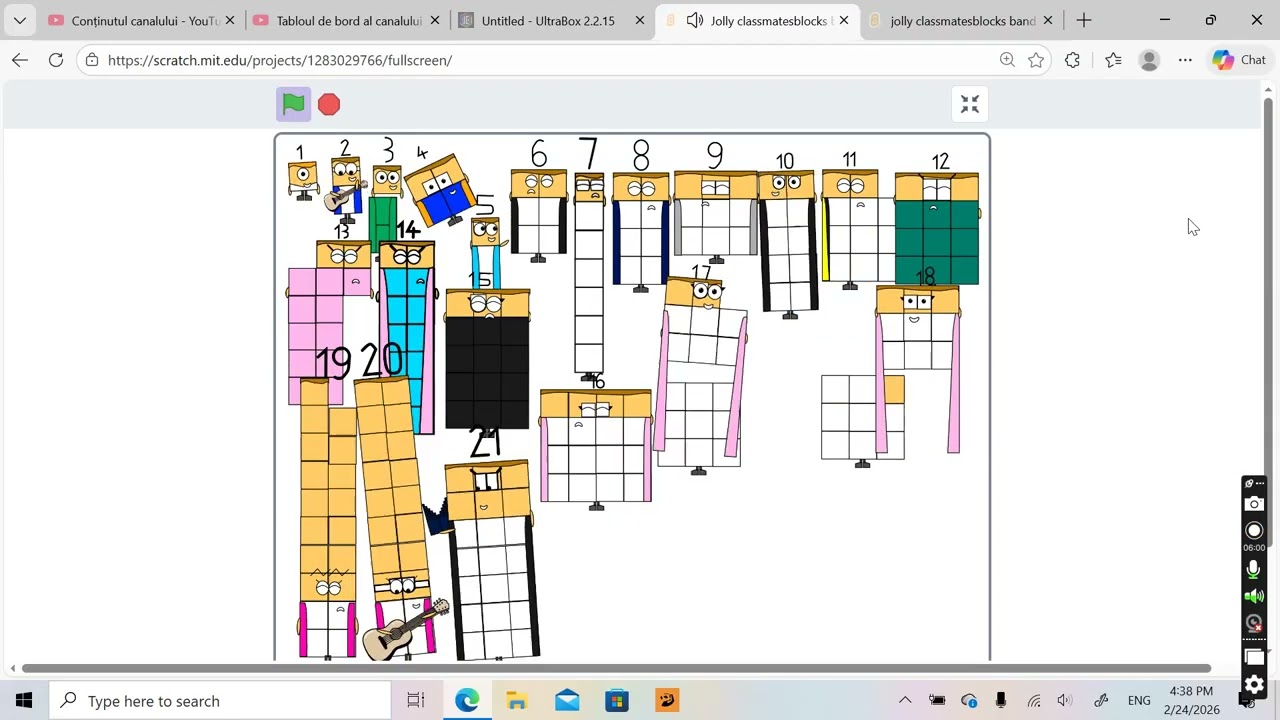Click character number 17 sprite
The height and width of the screenshot is (720, 1280).
coord(701,375)
